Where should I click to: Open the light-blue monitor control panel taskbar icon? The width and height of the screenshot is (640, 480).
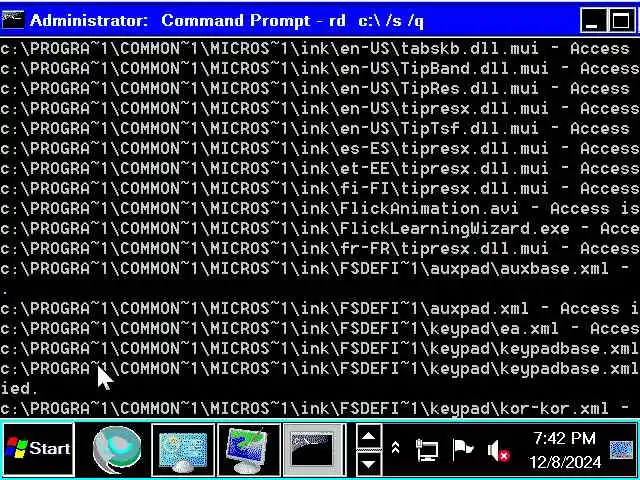pyautogui.click(x=183, y=450)
